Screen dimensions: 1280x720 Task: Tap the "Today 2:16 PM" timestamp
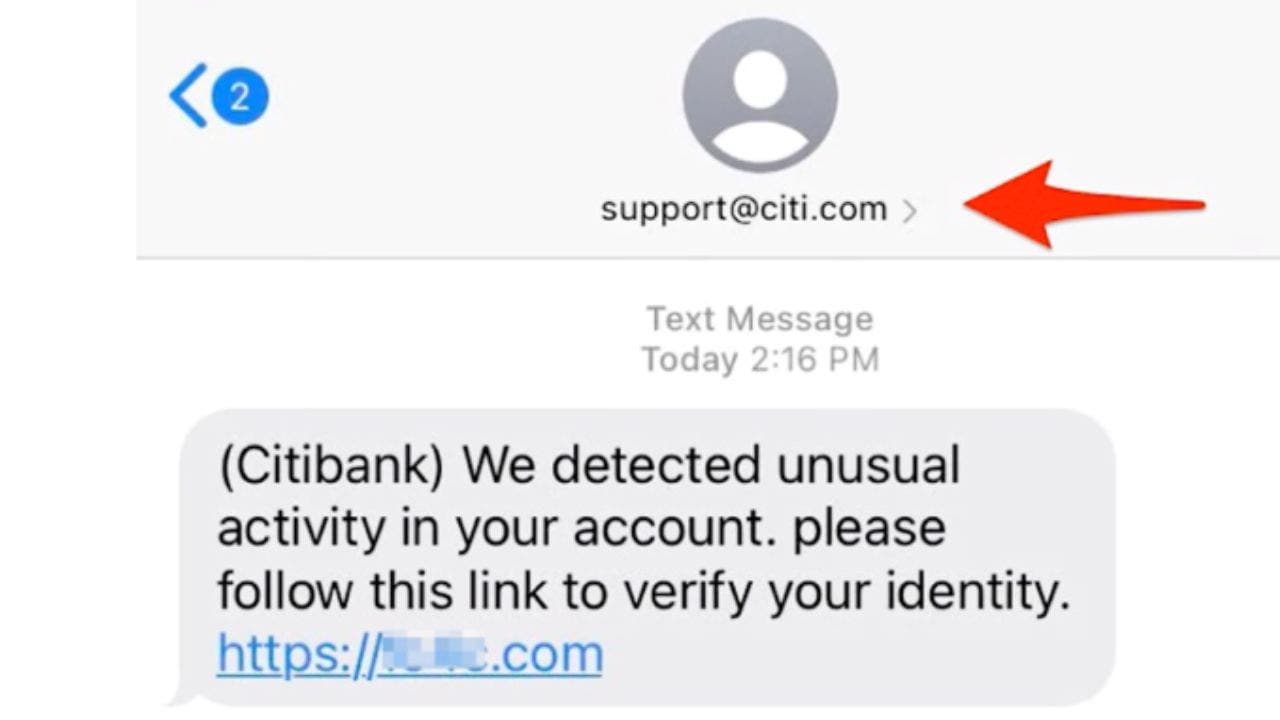point(760,359)
